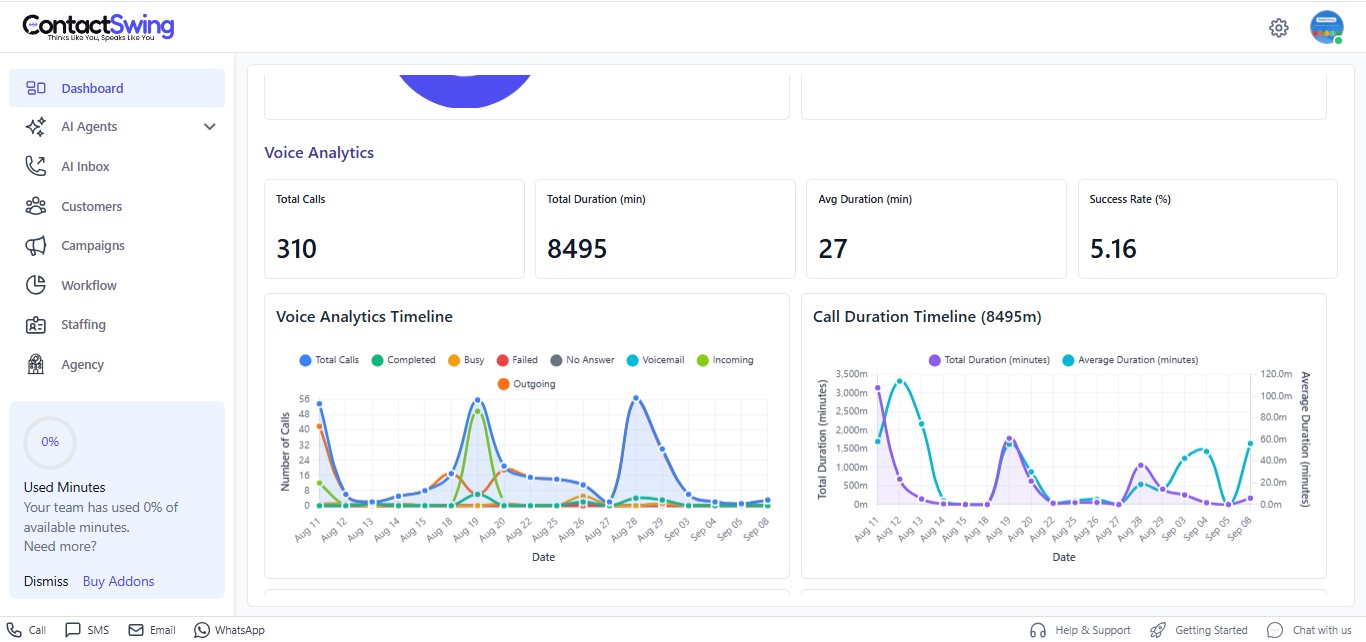Click the 0% used minutes progress ring
This screenshot has height=642, width=1366.
[50, 442]
